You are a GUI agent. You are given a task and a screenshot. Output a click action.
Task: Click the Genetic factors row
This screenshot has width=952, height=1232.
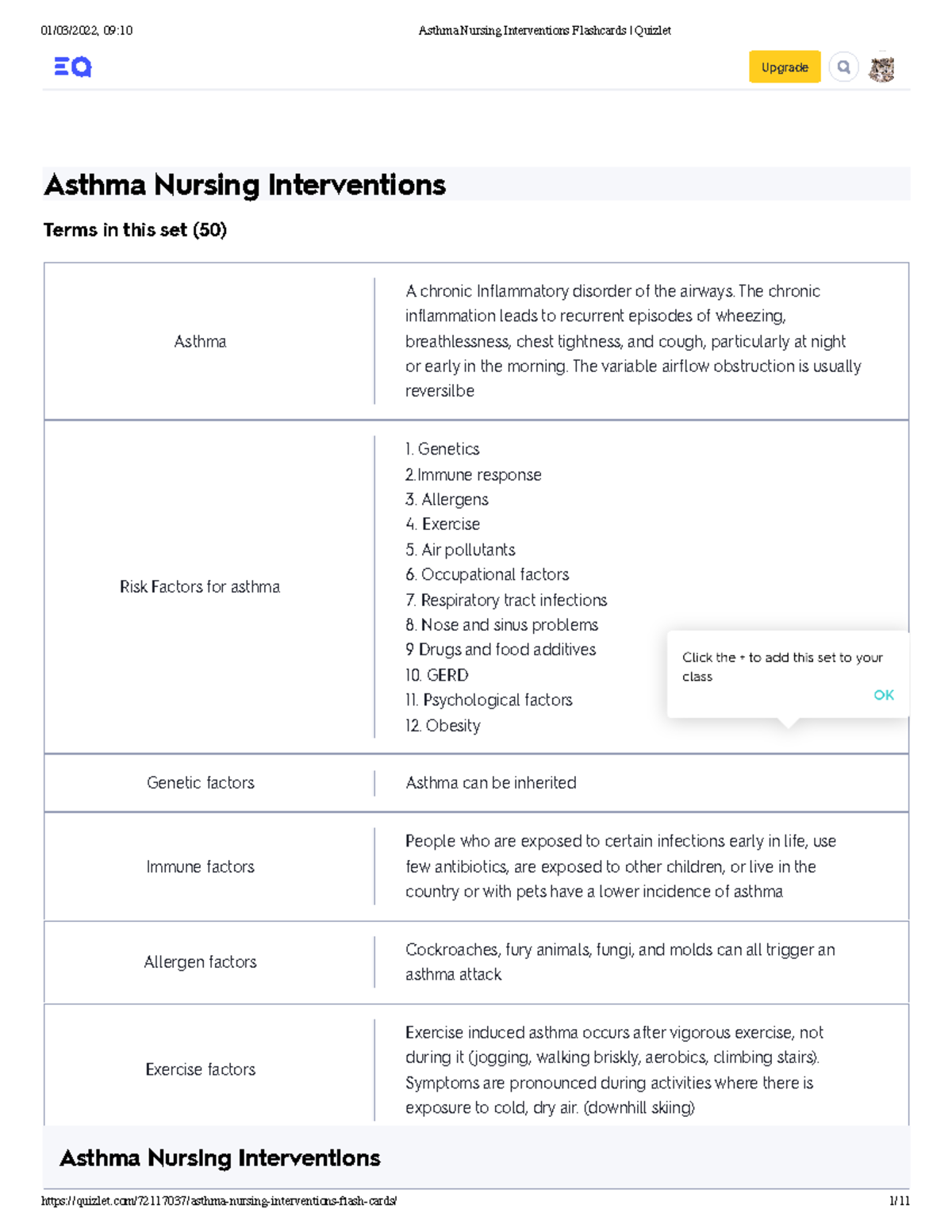coord(200,783)
